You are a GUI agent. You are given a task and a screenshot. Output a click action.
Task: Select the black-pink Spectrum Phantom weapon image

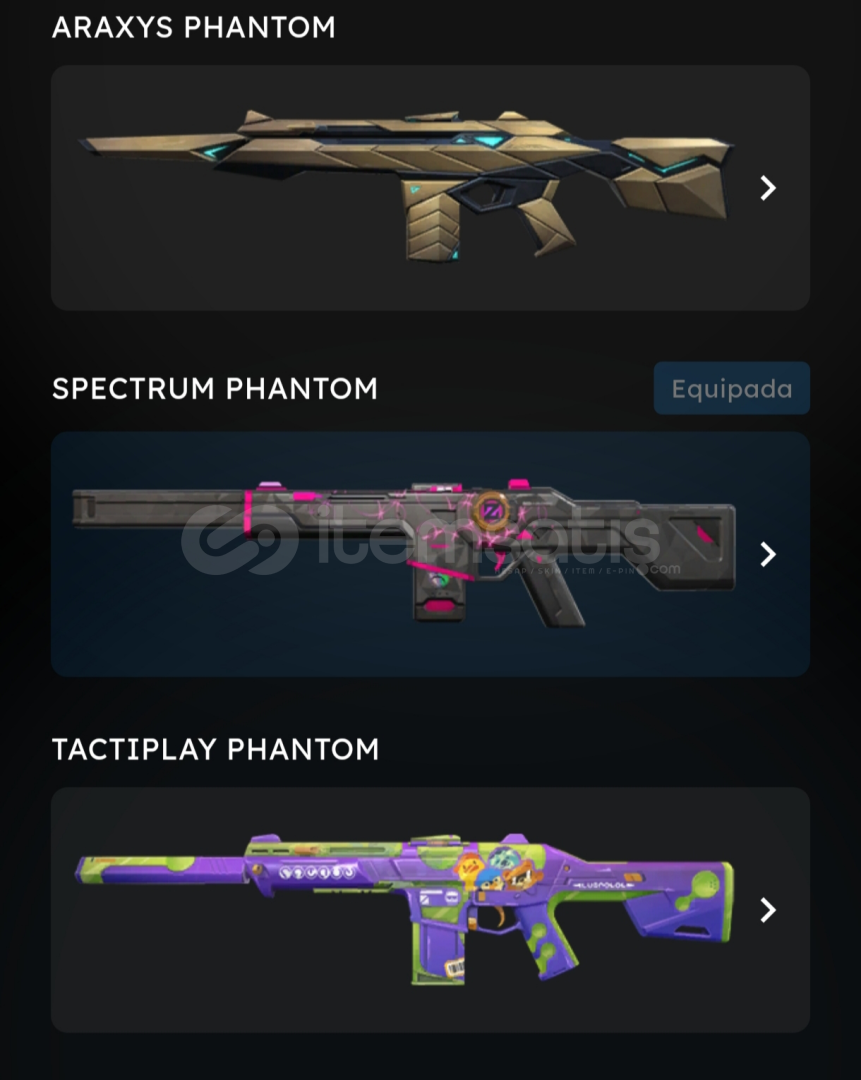click(x=404, y=552)
